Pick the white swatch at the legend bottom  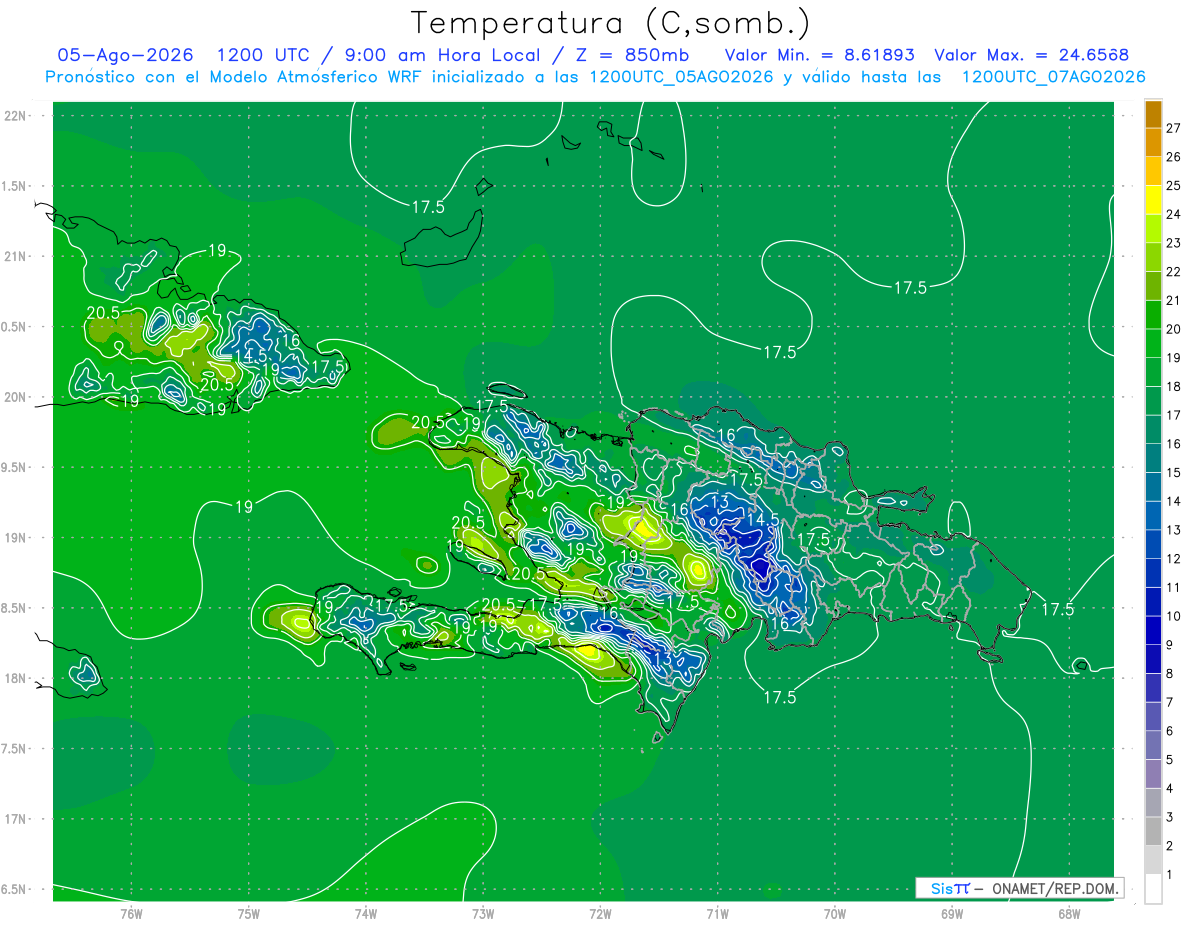(1153, 889)
